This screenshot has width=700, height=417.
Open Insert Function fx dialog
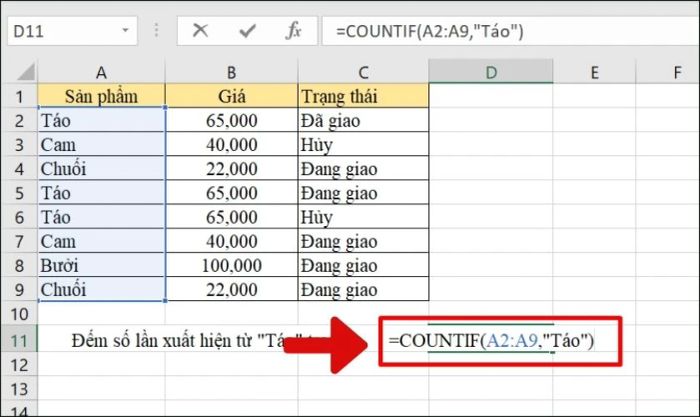293,31
